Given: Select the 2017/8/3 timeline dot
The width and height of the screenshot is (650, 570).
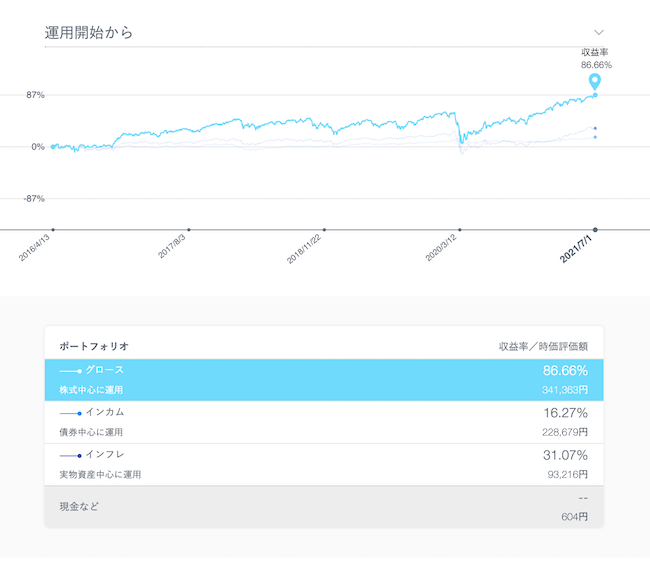Looking at the screenshot, I should click(x=189, y=230).
